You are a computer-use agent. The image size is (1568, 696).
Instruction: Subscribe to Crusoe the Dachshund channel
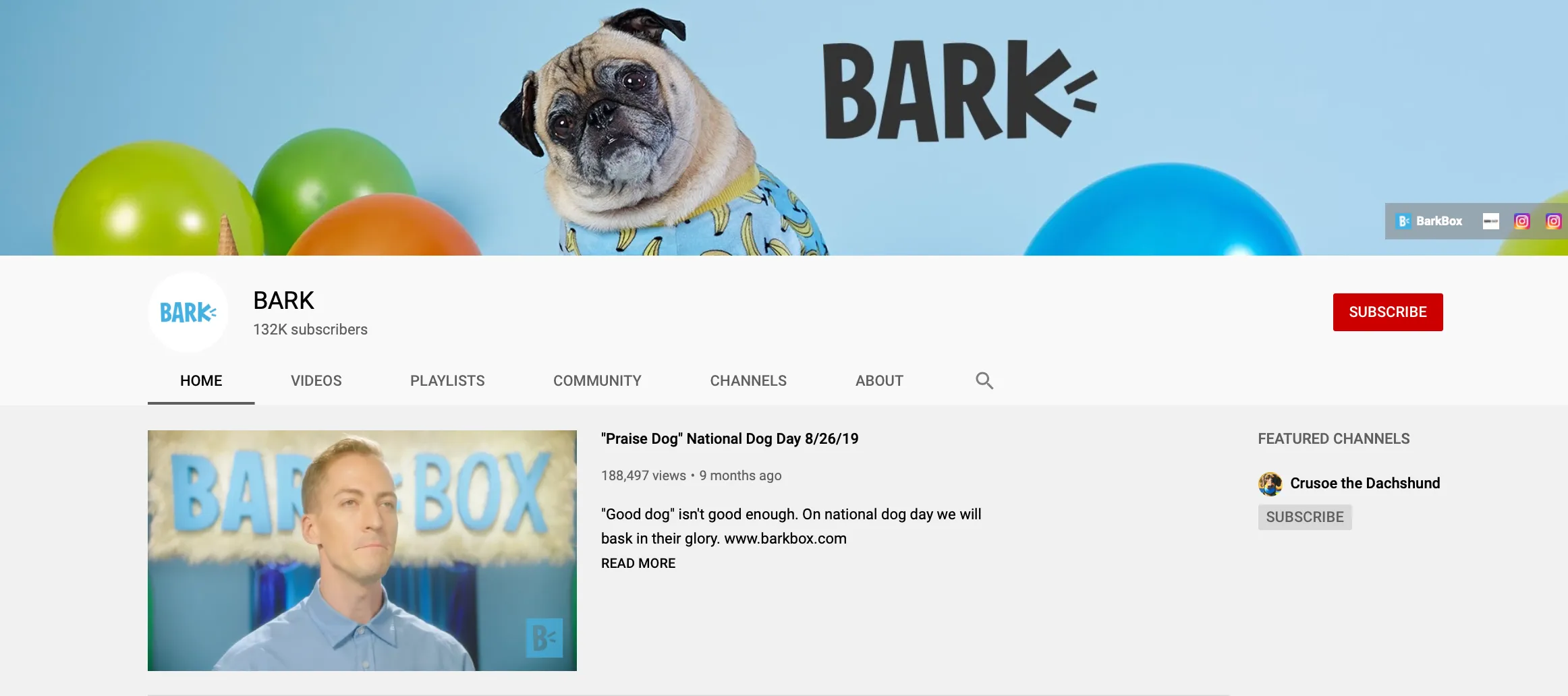click(1305, 517)
